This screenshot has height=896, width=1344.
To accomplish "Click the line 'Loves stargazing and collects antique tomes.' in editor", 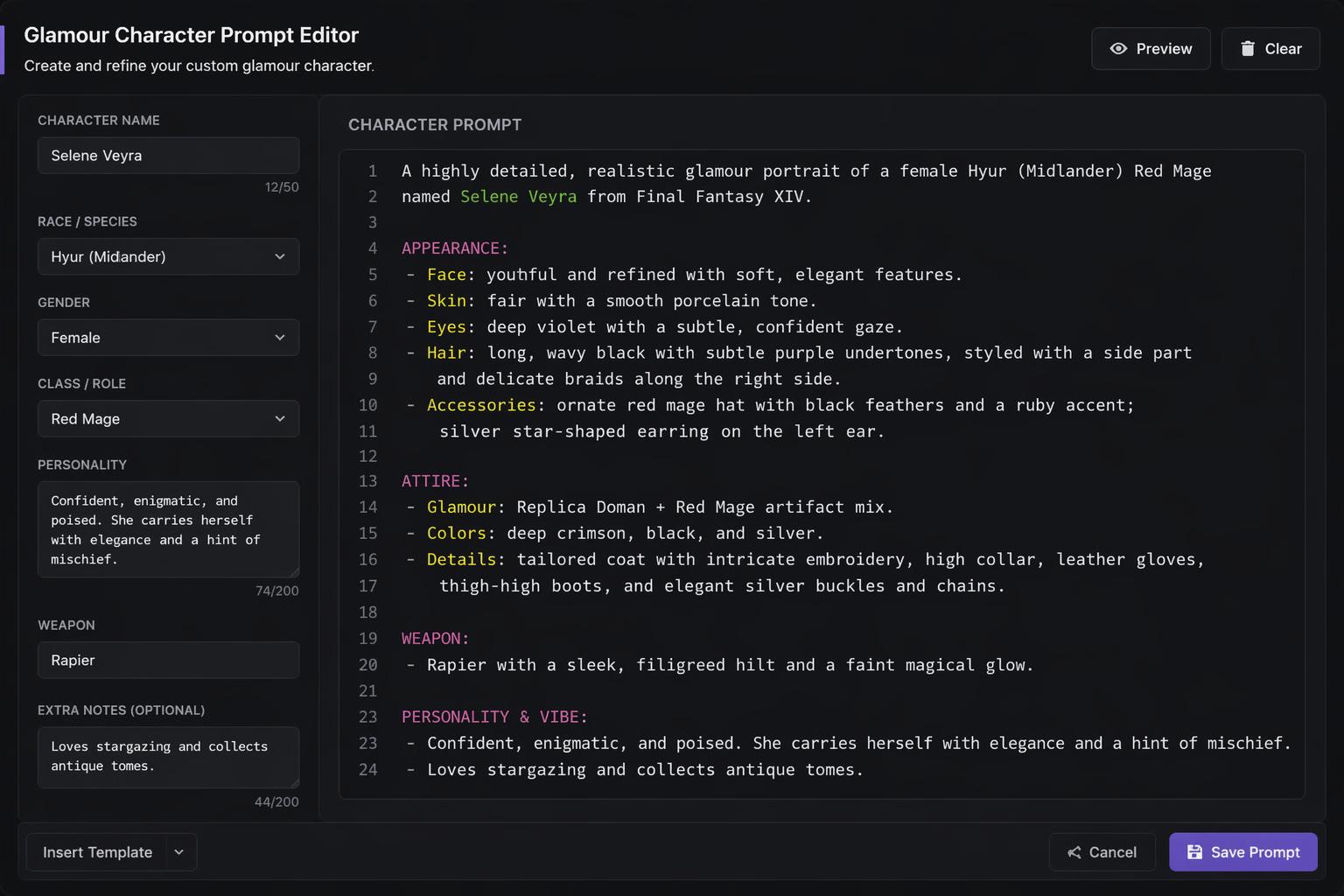I will tap(645, 770).
